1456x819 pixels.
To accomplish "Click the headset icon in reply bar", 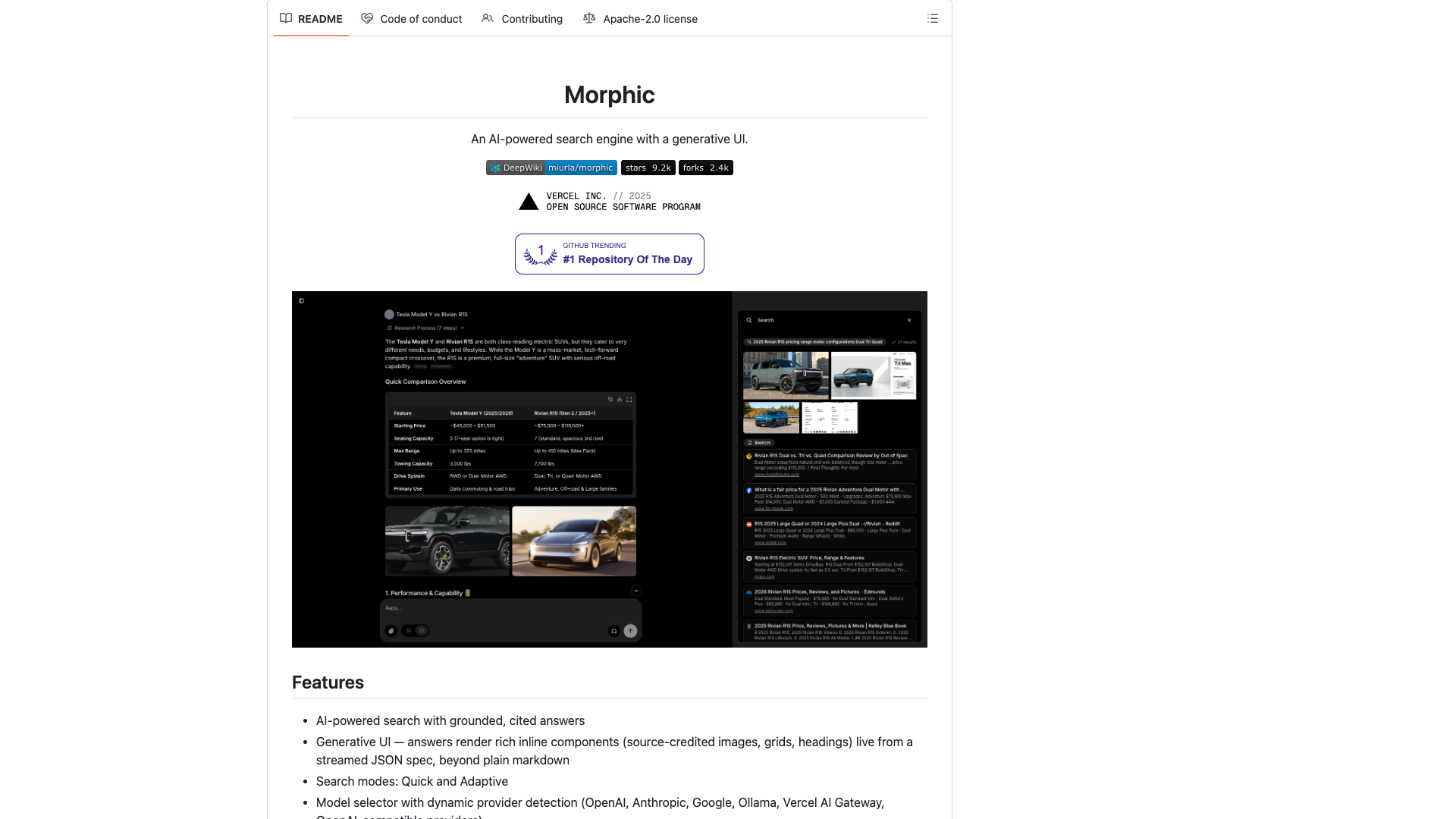I will click(x=614, y=631).
